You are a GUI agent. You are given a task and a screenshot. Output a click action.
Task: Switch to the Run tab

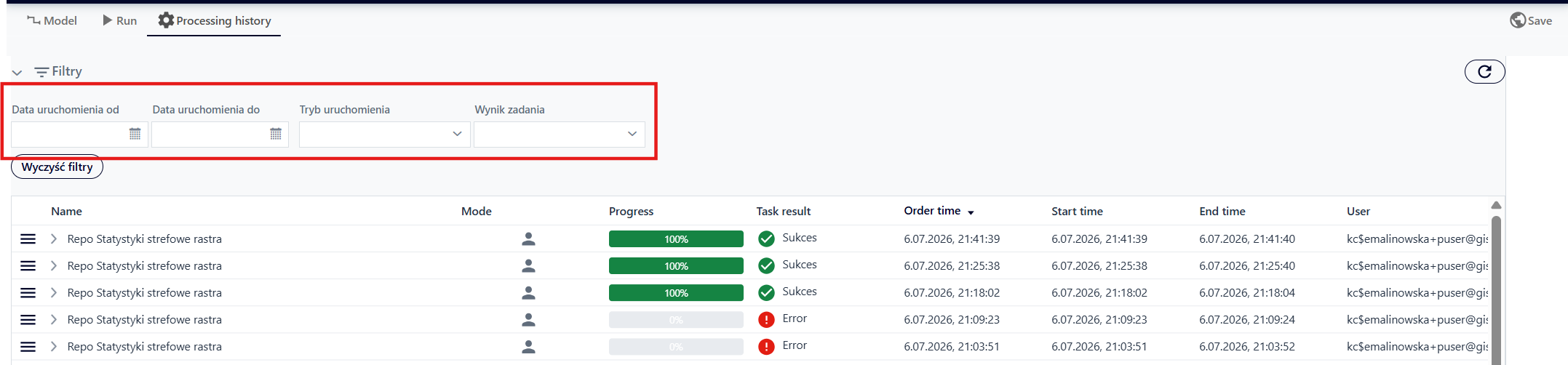click(x=120, y=20)
